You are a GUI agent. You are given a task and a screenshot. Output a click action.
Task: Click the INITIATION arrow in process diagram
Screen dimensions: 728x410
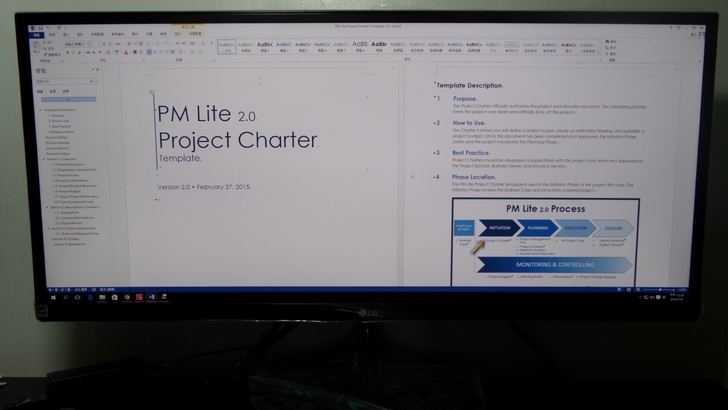(500, 228)
